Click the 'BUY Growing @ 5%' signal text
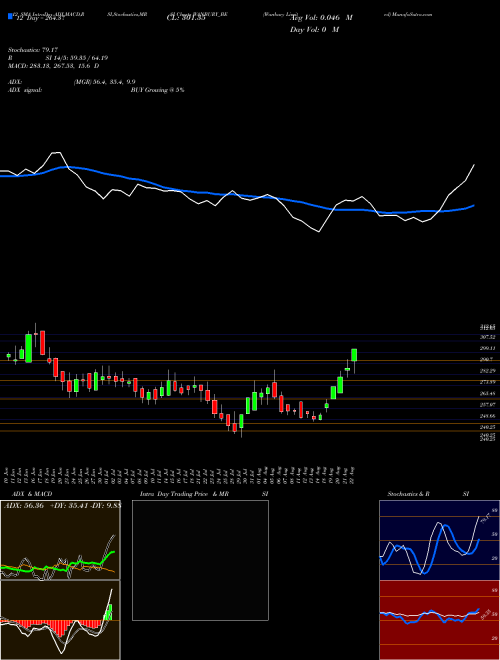The height and width of the screenshot is (660, 500). tap(157, 90)
